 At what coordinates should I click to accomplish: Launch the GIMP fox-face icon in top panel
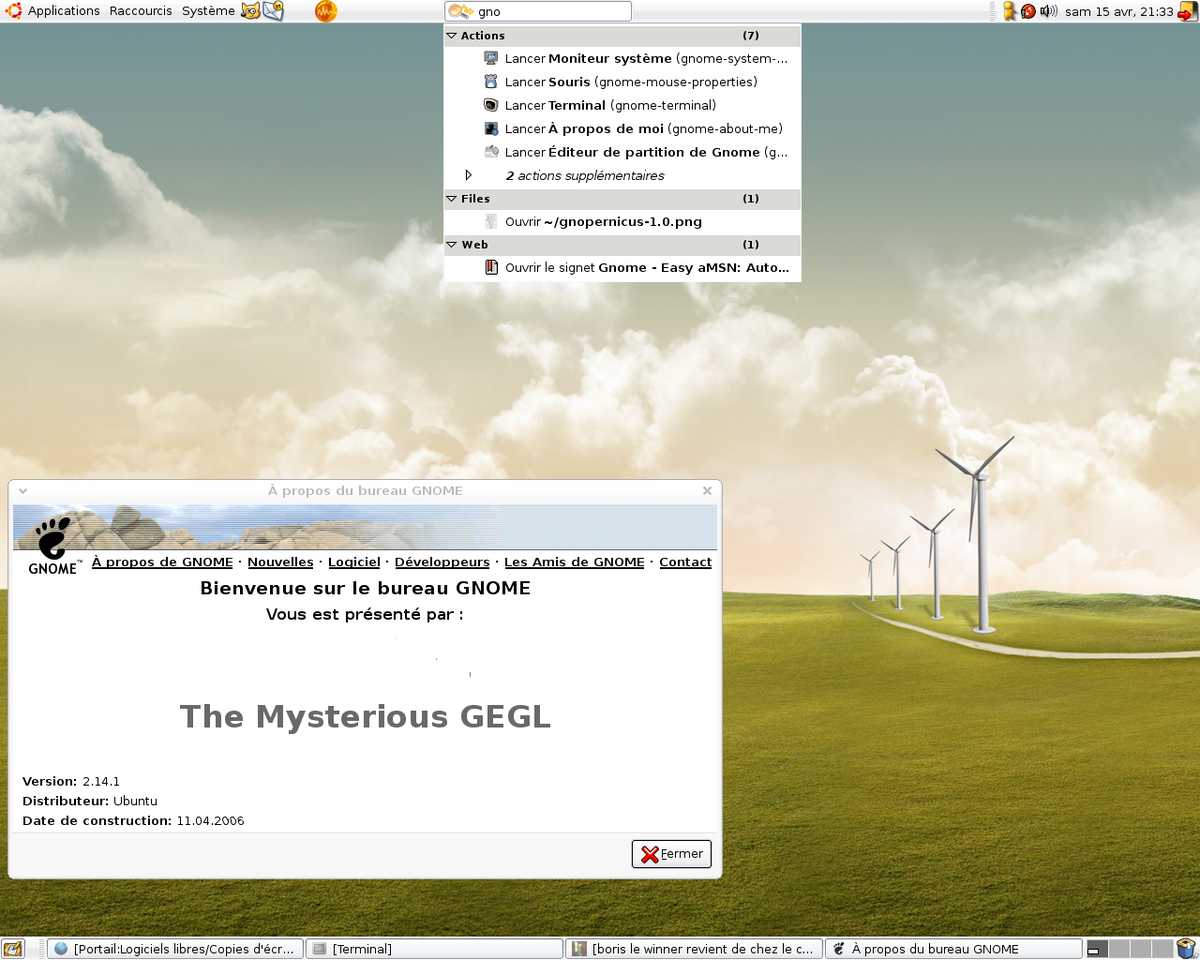click(x=250, y=11)
